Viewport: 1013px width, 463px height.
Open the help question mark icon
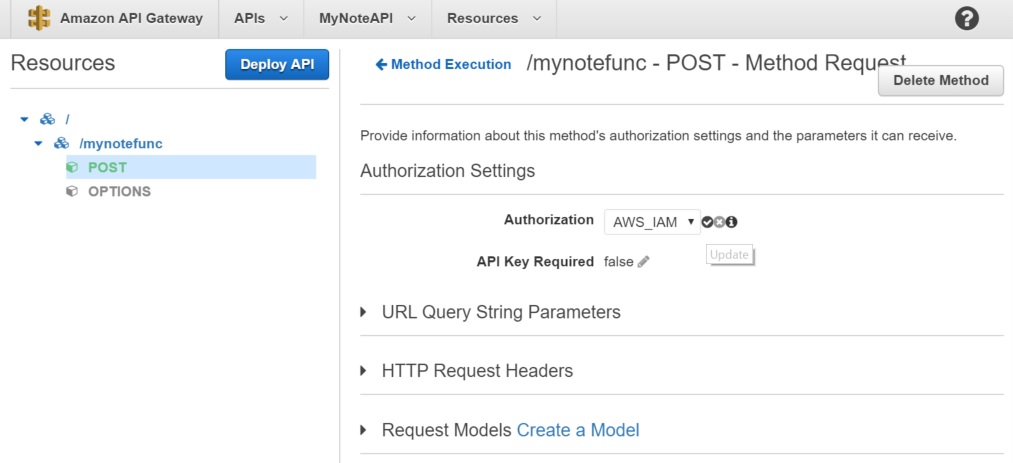coord(966,19)
